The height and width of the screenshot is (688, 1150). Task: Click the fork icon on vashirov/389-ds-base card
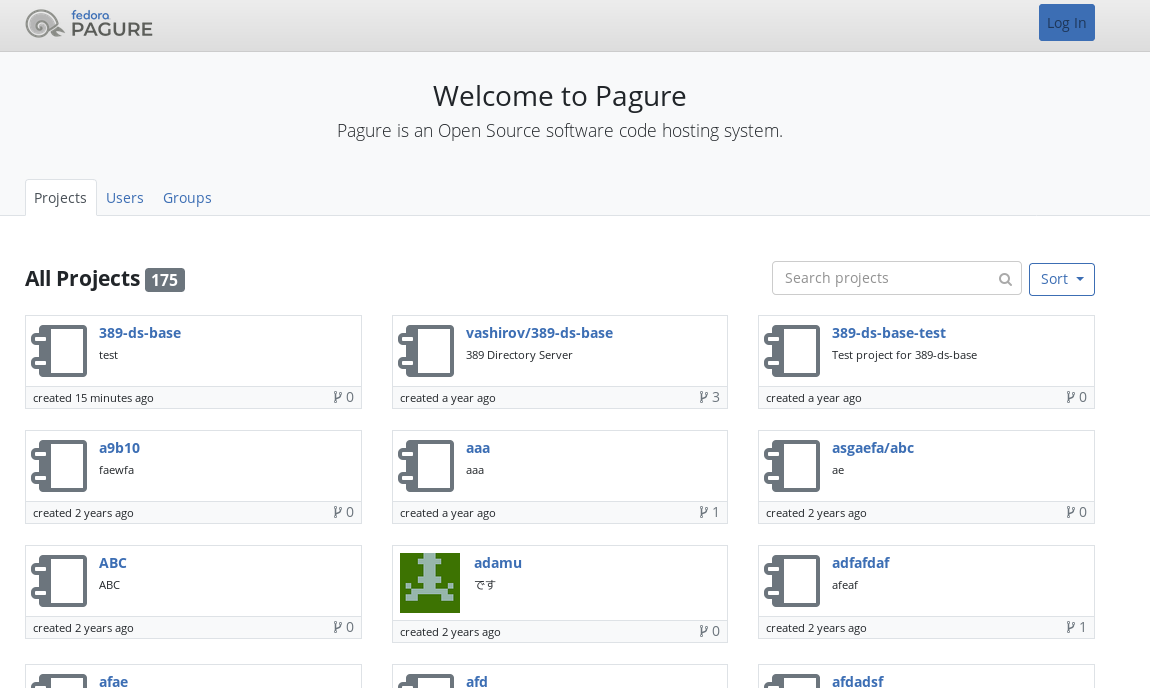click(x=703, y=398)
